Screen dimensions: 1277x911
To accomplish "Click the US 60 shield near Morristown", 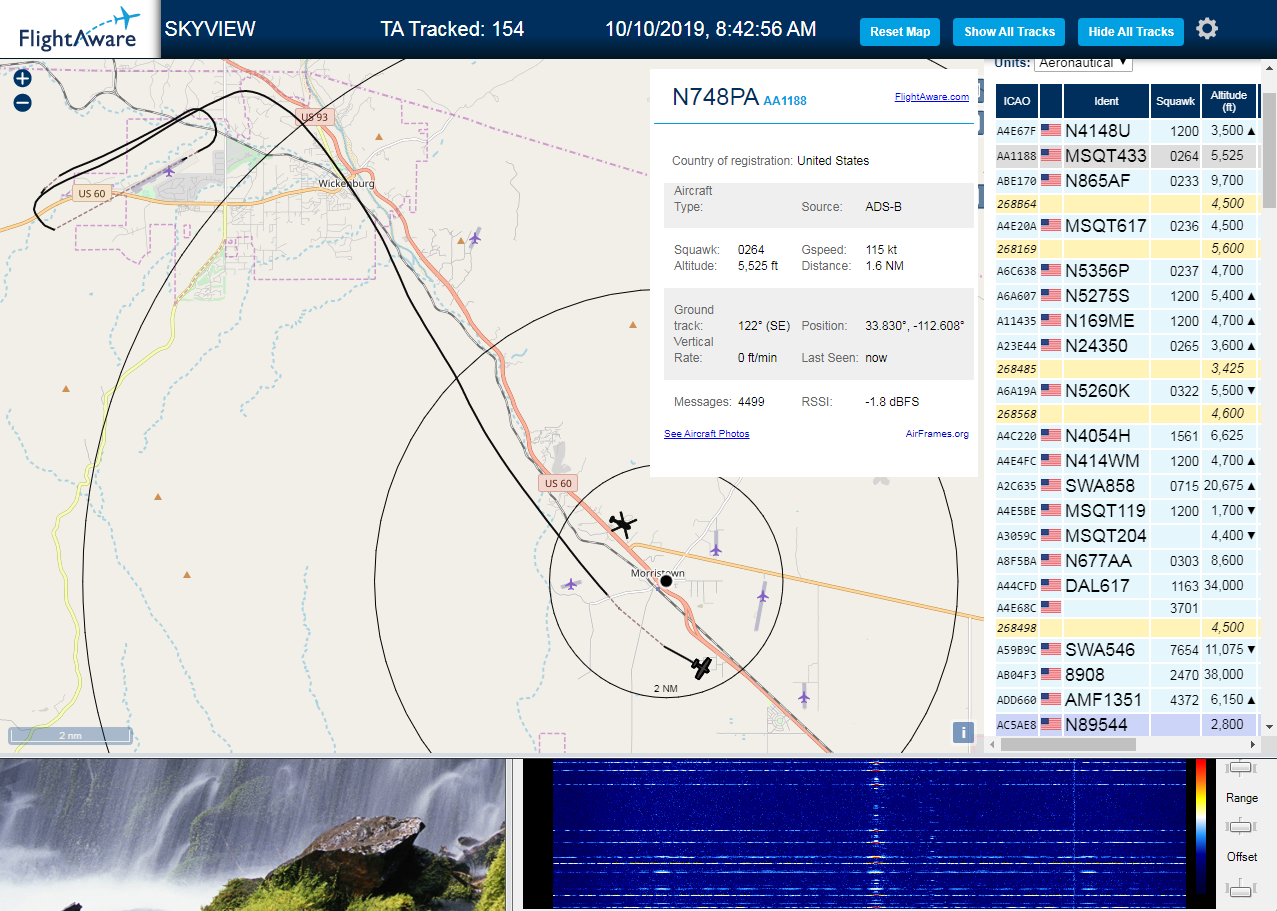I will (x=558, y=483).
